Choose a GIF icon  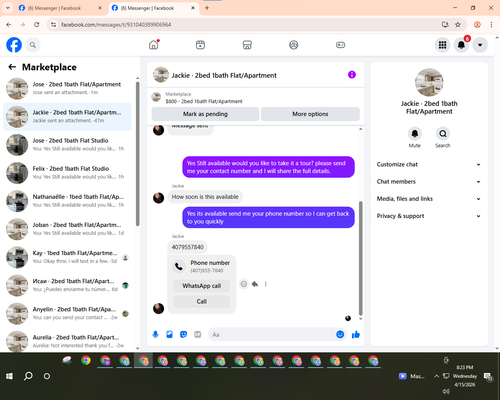pyautogui.click(x=198, y=334)
